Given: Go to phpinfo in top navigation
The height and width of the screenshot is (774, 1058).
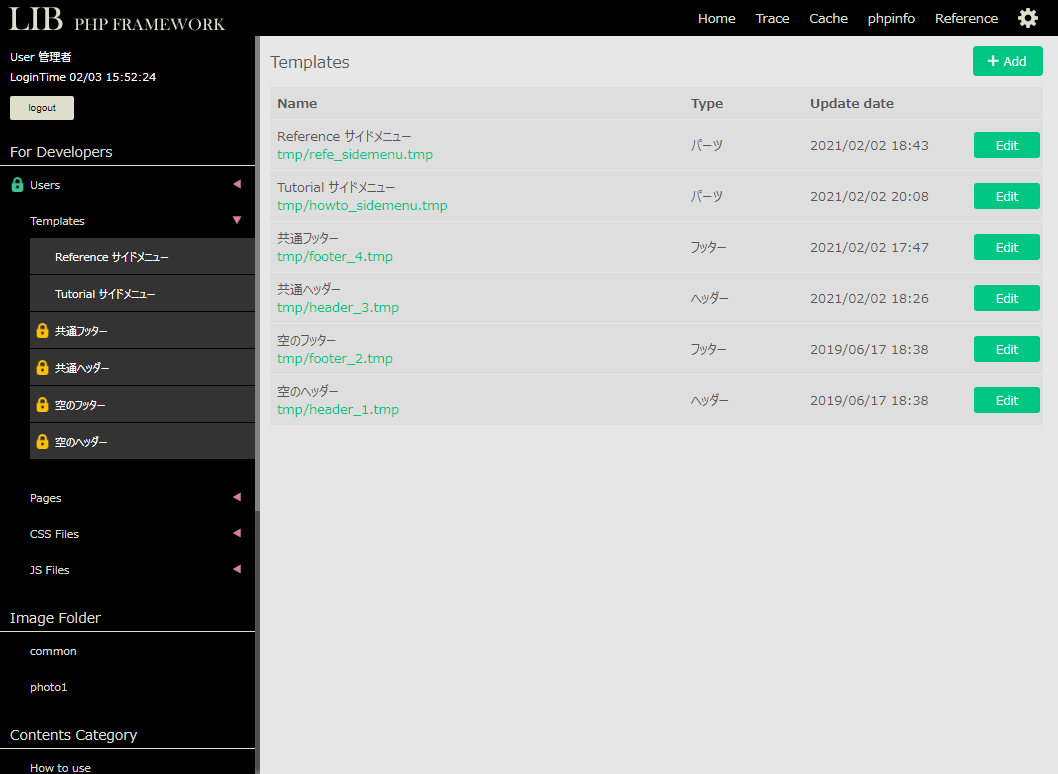Looking at the screenshot, I should [891, 18].
